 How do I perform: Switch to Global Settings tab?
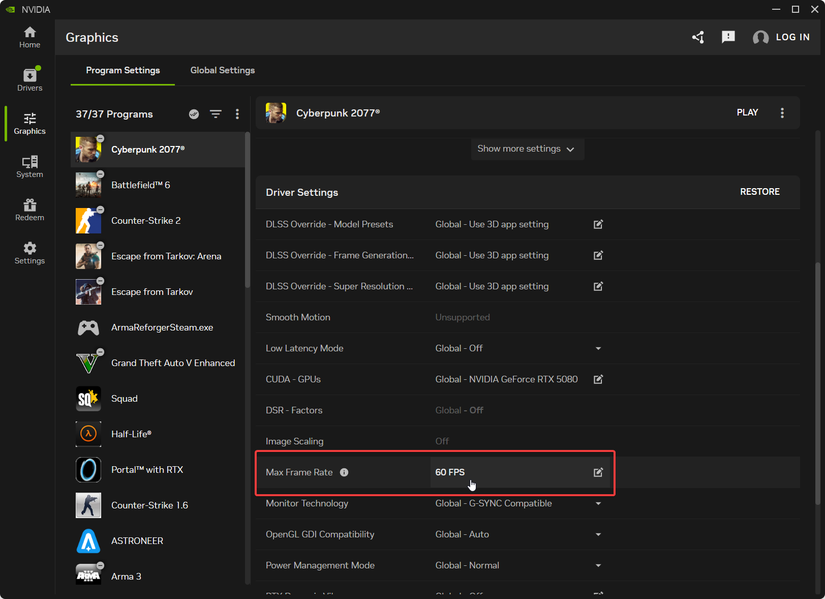tap(222, 71)
